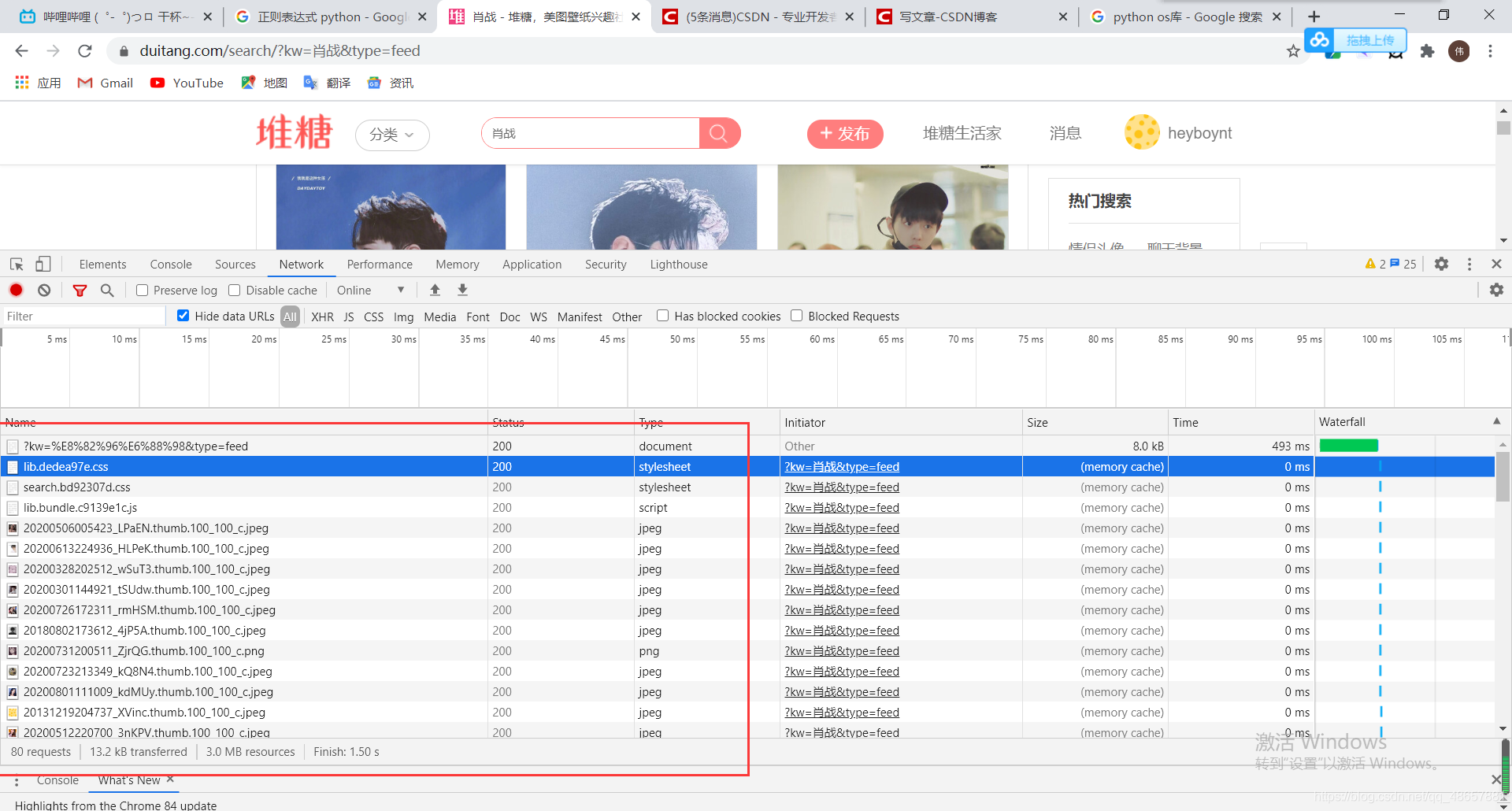Go back in browser history
This screenshot has width=1512, height=811.
pos(21,50)
